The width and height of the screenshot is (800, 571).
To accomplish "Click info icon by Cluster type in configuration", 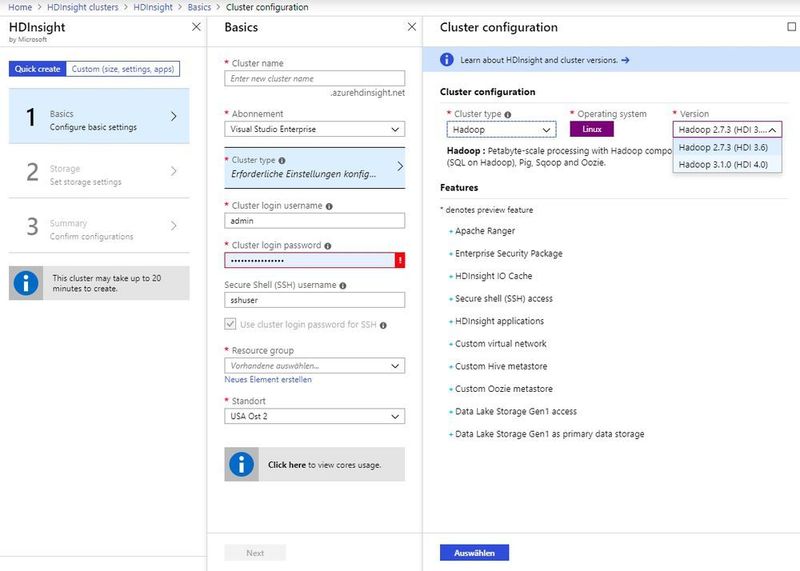I will tap(508, 115).
